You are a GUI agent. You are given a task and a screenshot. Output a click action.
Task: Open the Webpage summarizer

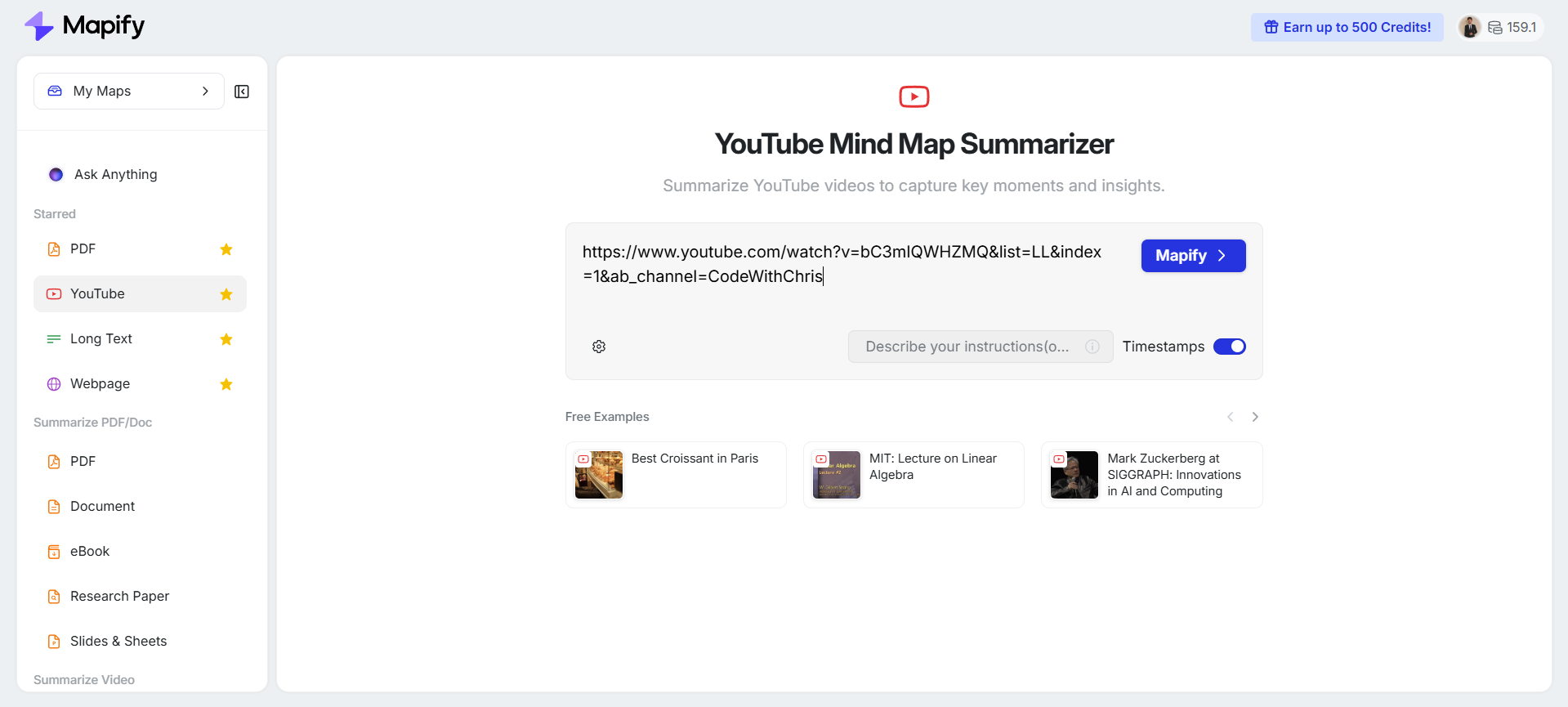click(140, 383)
